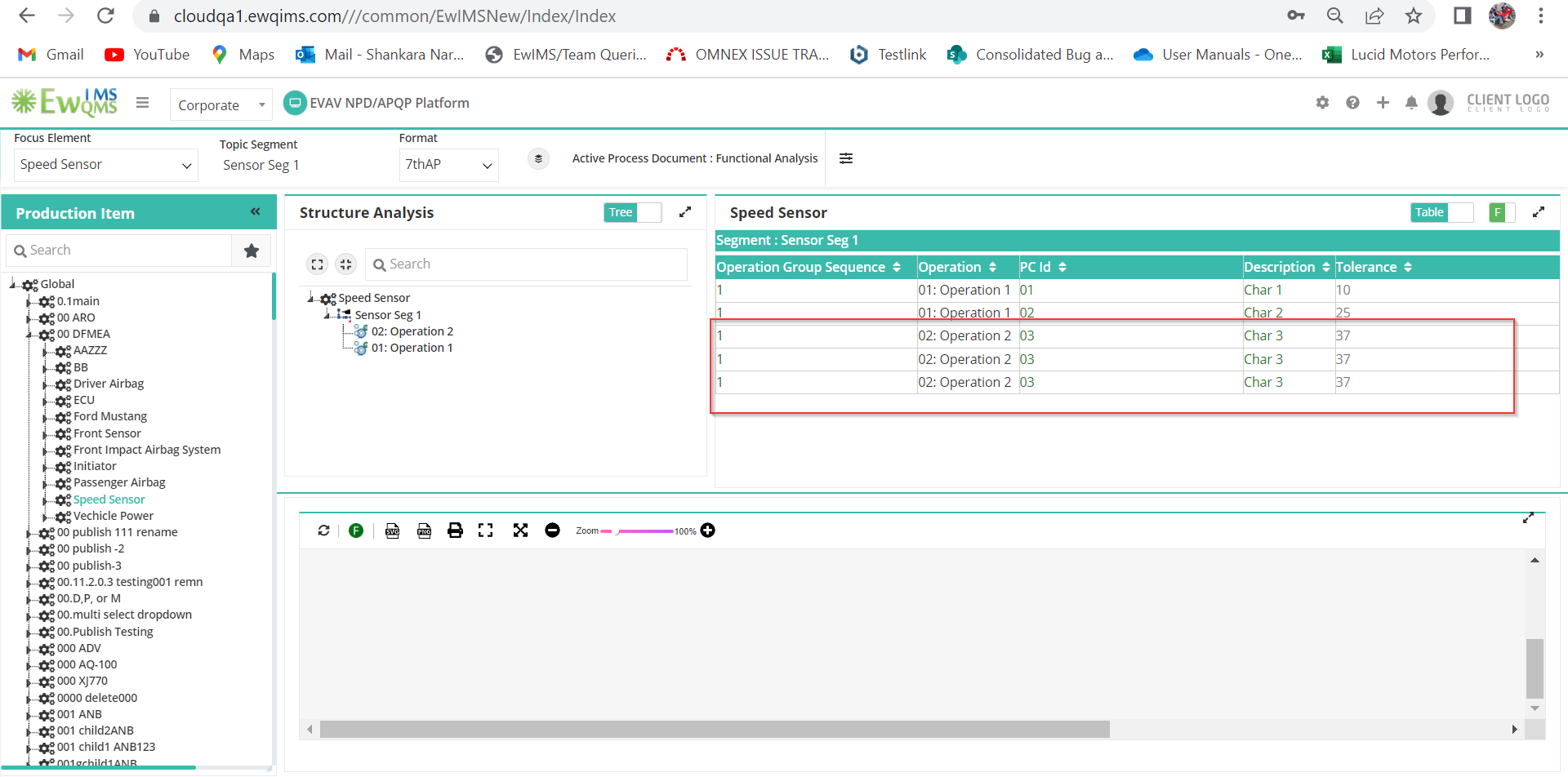
Task: Select Passenger Airbag in Production Item tree
Action: [119, 482]
